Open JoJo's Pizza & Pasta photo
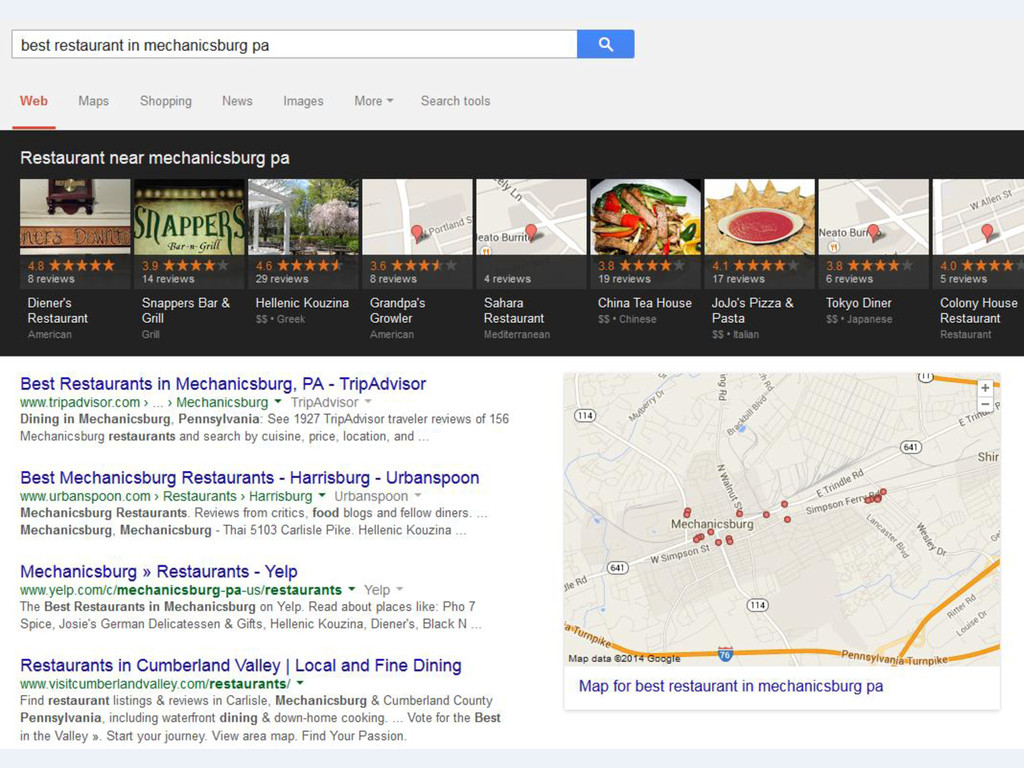Image resolution: width=1024 pixels, height=768 pixels. 760,217
